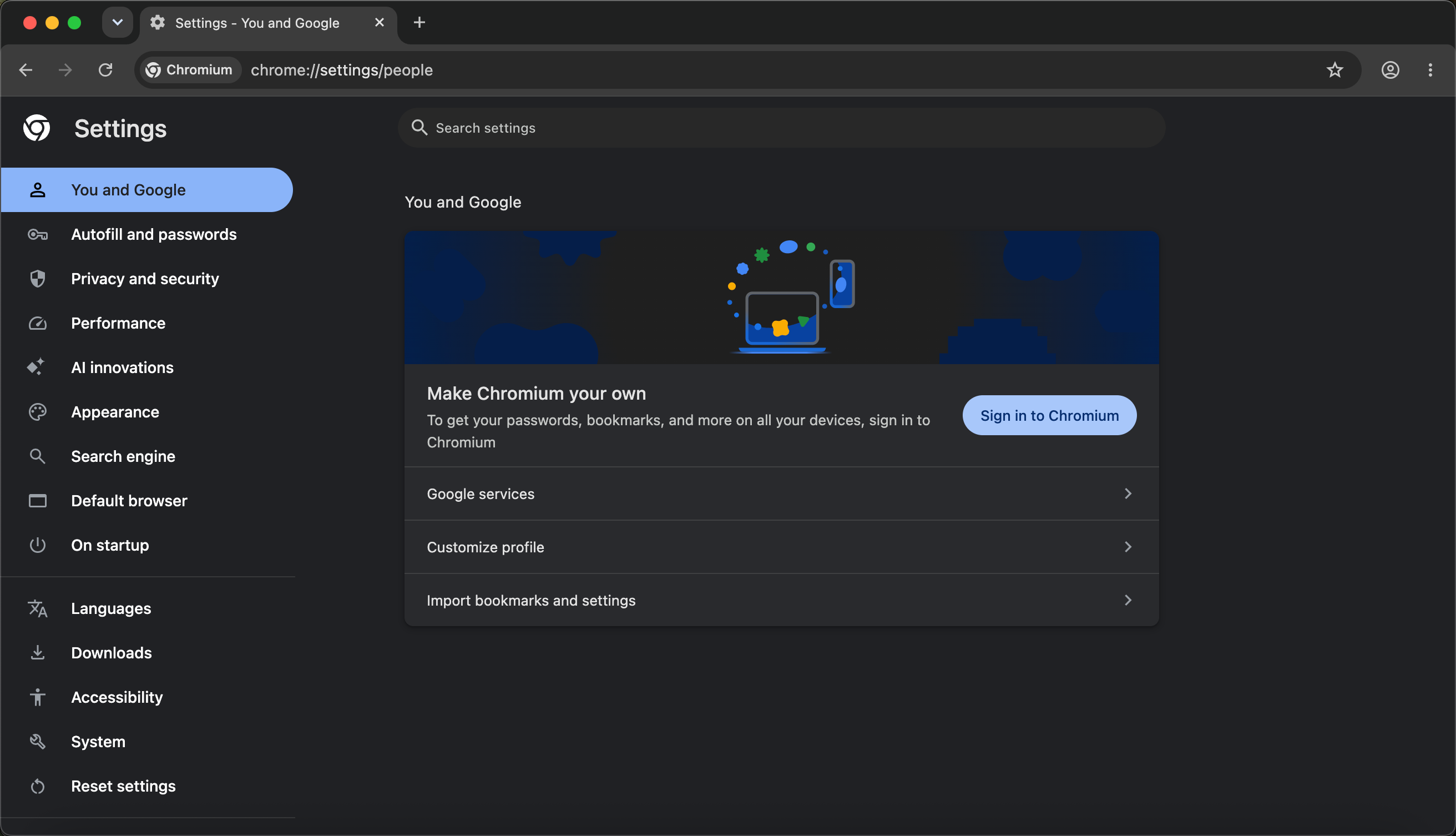
Task: Select the Settings - You and Google tab
Action: tap(269, 23)
